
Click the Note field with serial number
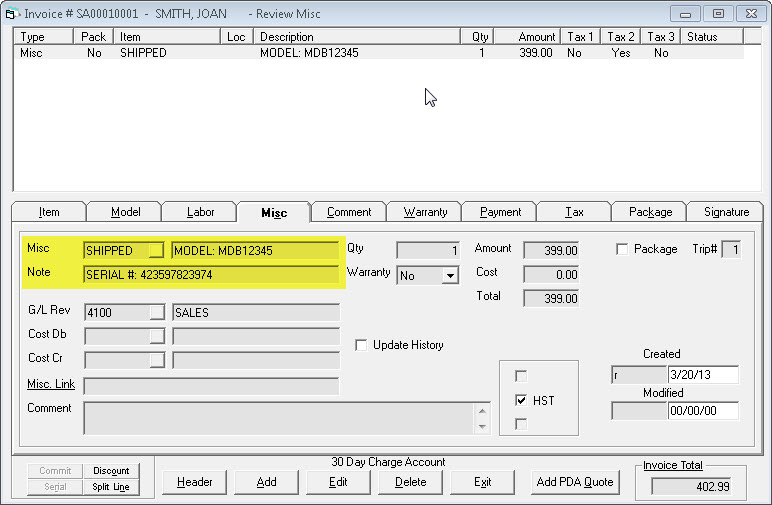pyautogui.click(x=211, y=274)
